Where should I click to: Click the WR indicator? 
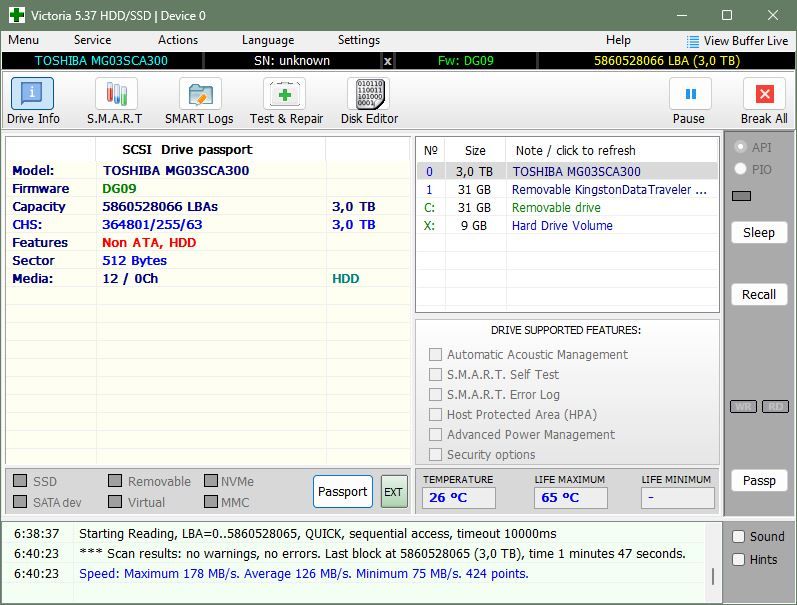[x=743, y=407]
